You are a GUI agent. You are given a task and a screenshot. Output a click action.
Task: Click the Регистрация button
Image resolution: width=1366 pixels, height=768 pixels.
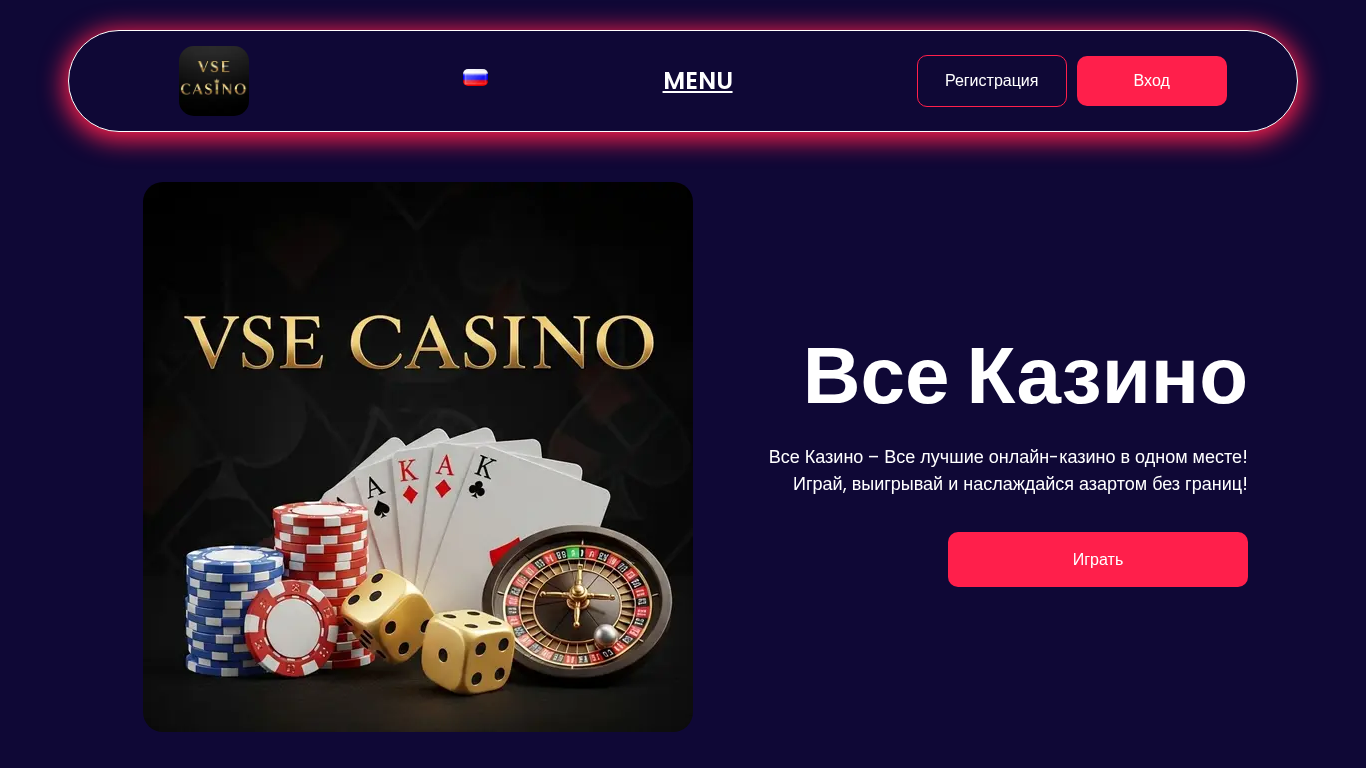[992, 81]
